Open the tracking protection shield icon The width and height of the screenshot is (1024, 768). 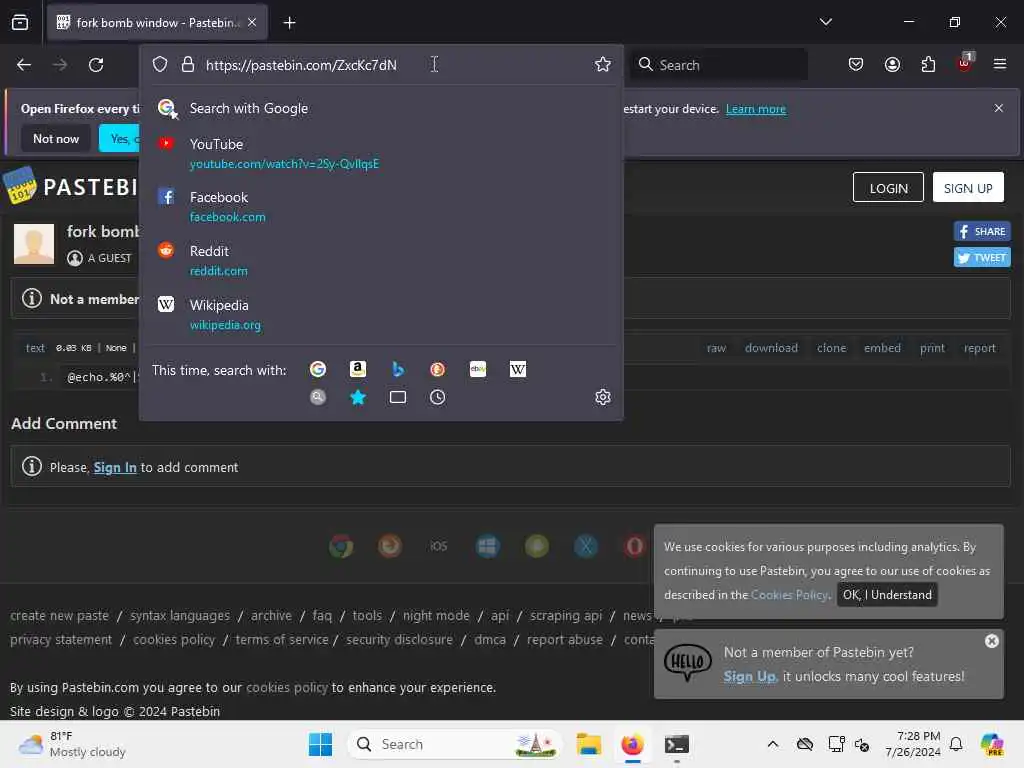(160, 64)
